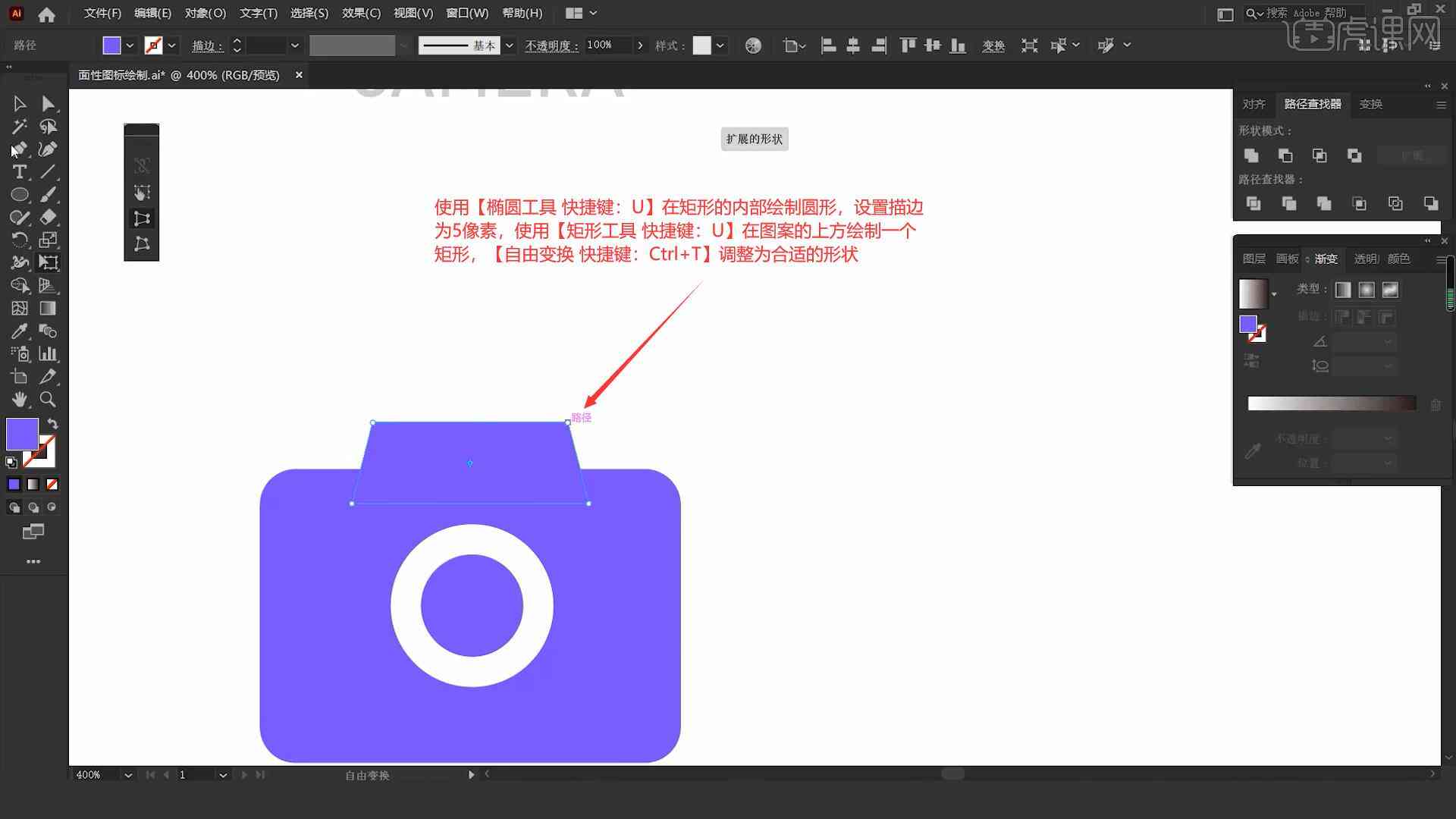
Task: Select the Direct Selection tool
Action: [48, 103]
